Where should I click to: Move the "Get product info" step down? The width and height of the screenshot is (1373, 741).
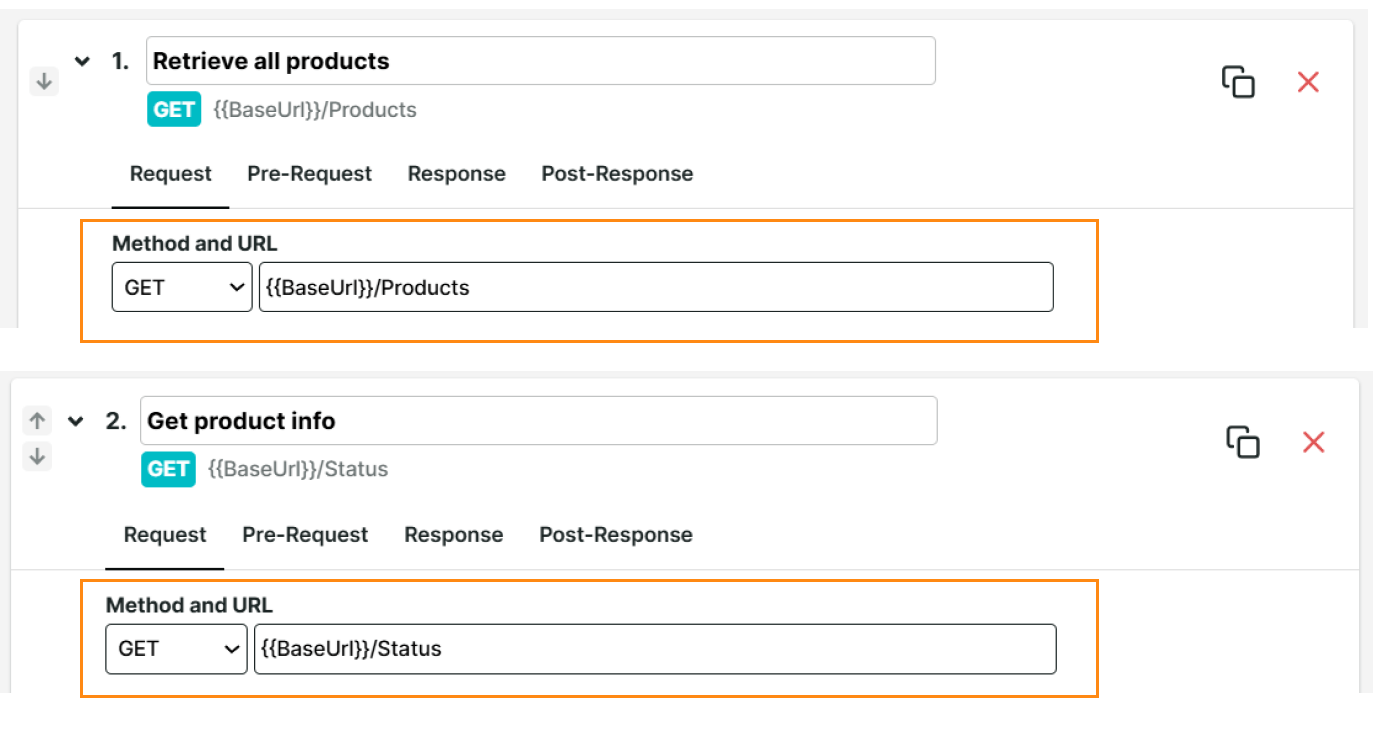(37, 456)
